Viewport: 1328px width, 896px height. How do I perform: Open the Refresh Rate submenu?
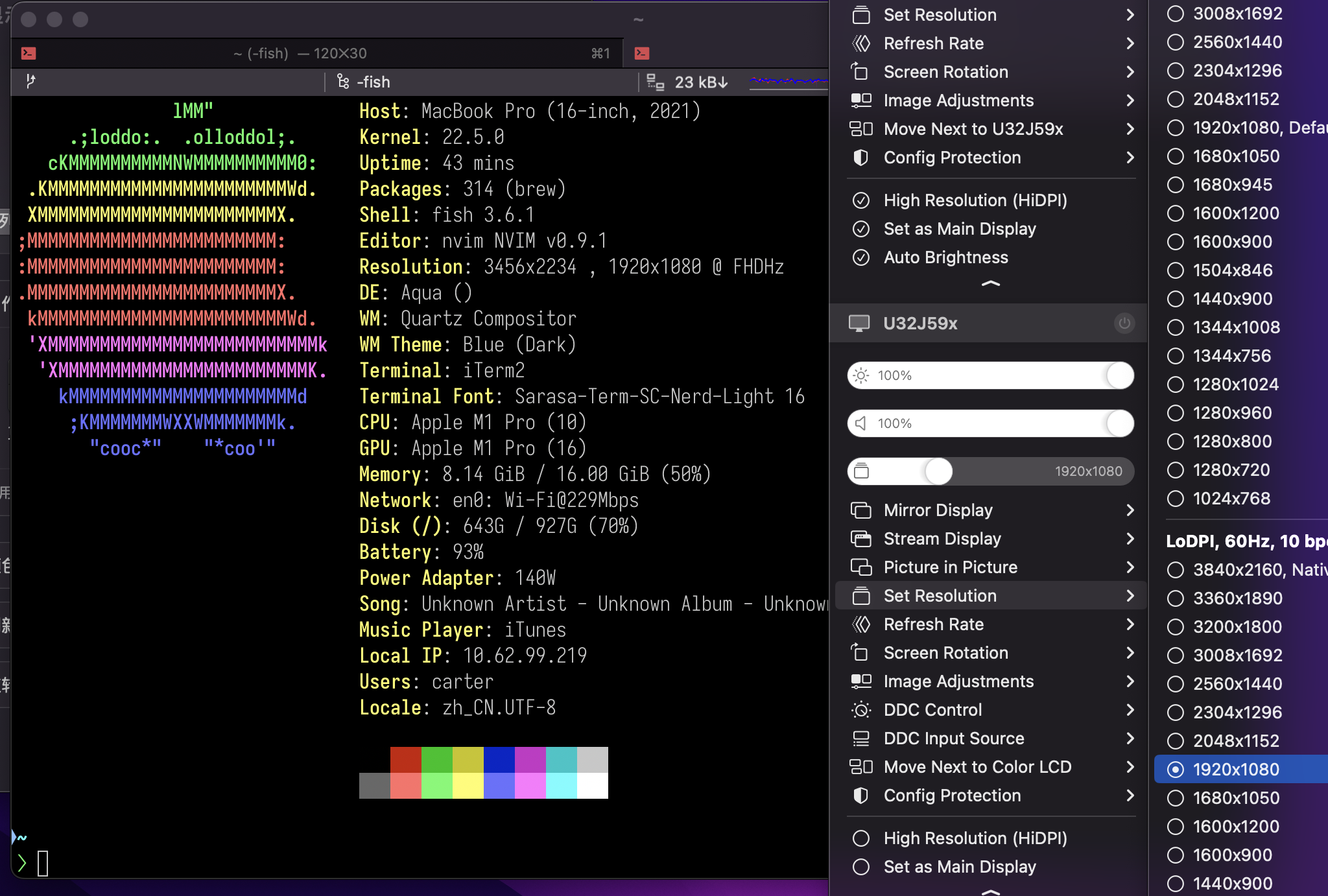[x=934, y=624]
